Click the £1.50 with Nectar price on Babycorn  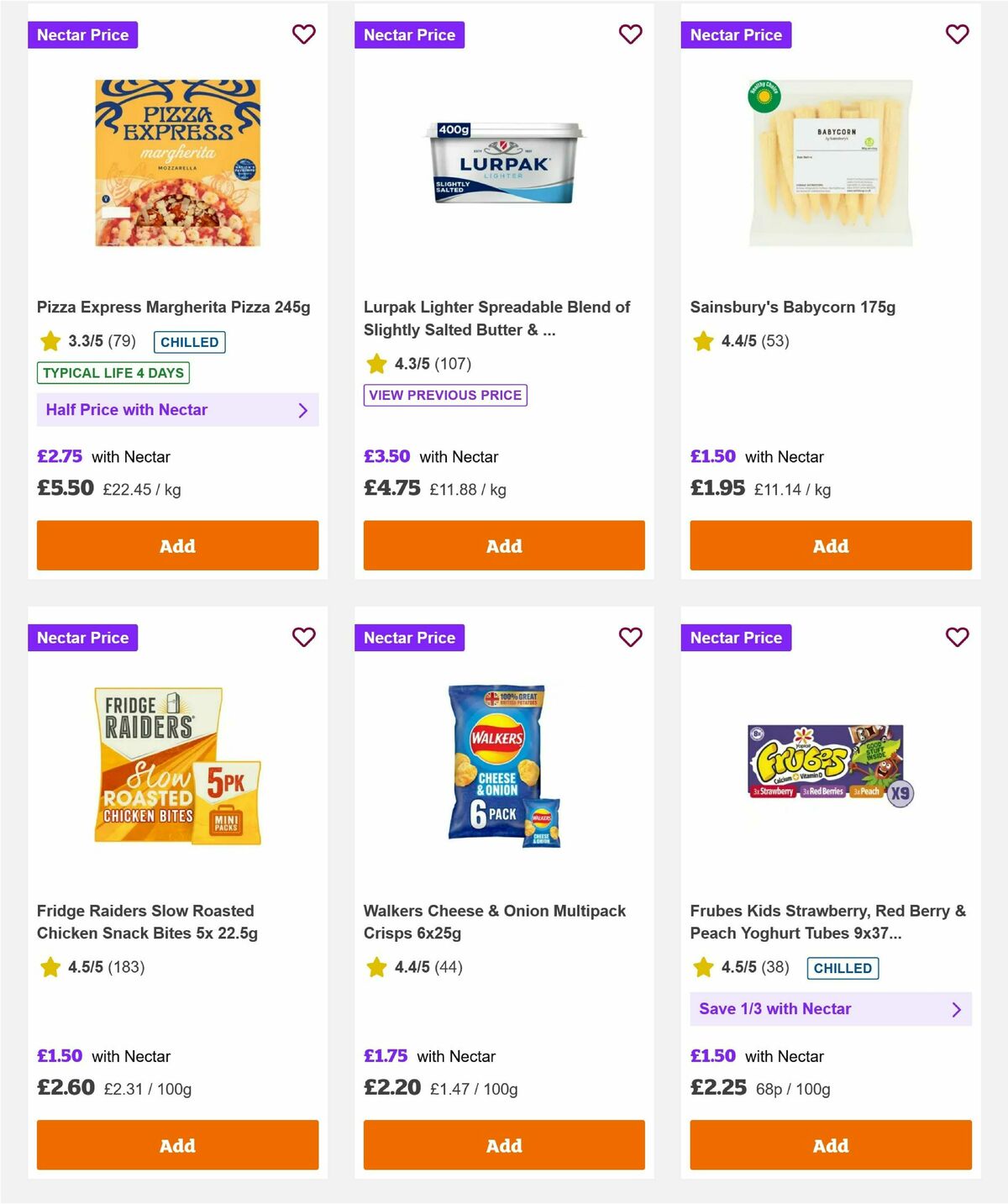pyautogui.click(x=712, y=456)
